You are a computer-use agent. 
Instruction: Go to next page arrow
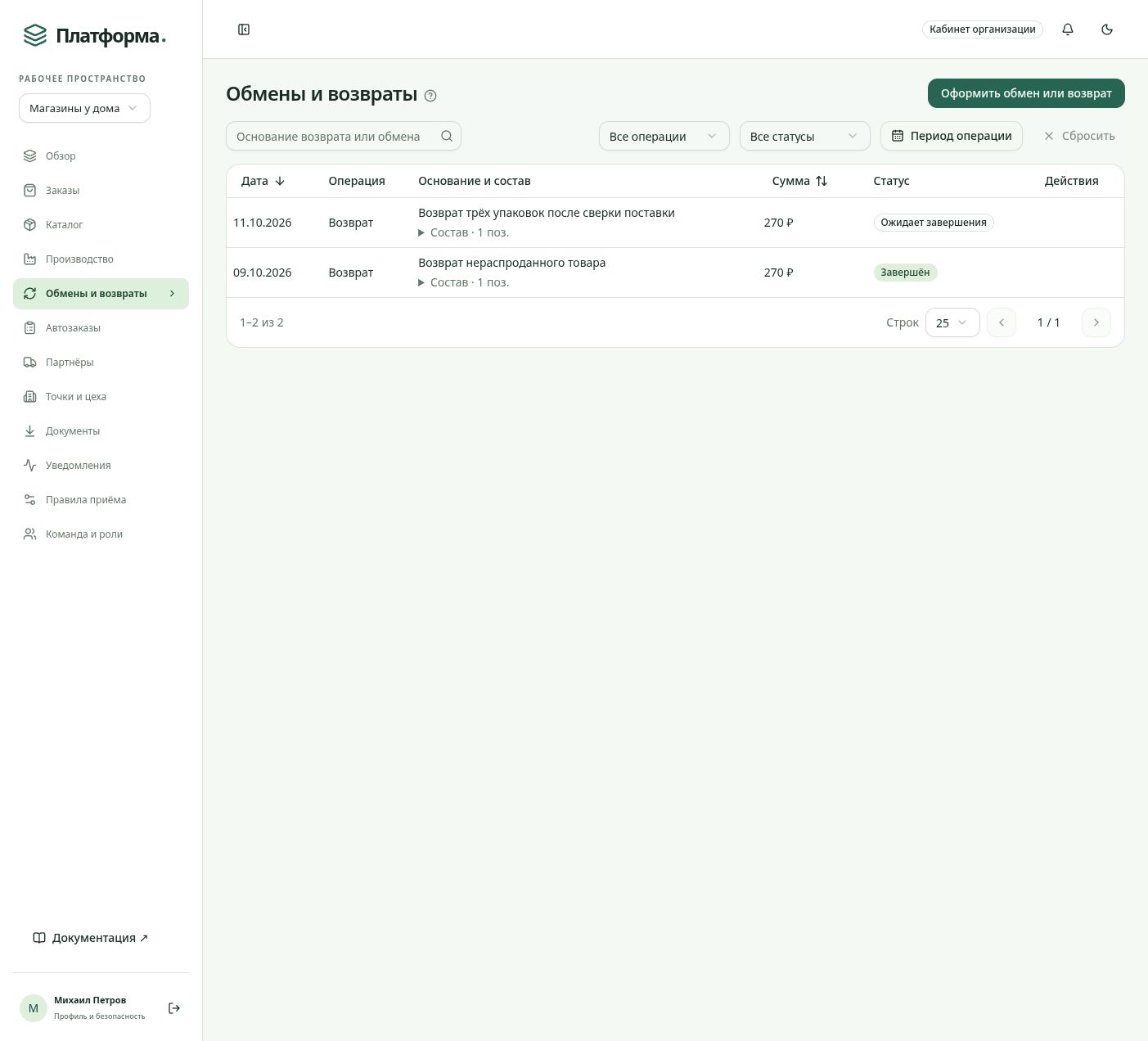click(1096, 322)
